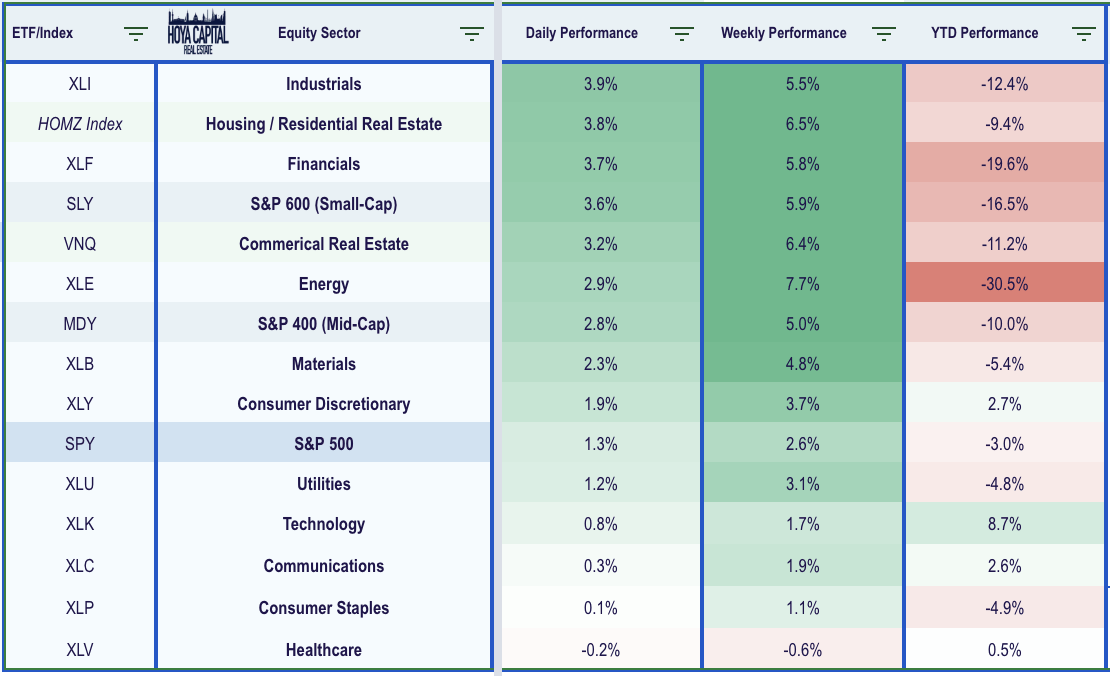This screenshot has height=676, width=1110.
Task: Sort by the Daily Performance header
Action: [582, 33]
